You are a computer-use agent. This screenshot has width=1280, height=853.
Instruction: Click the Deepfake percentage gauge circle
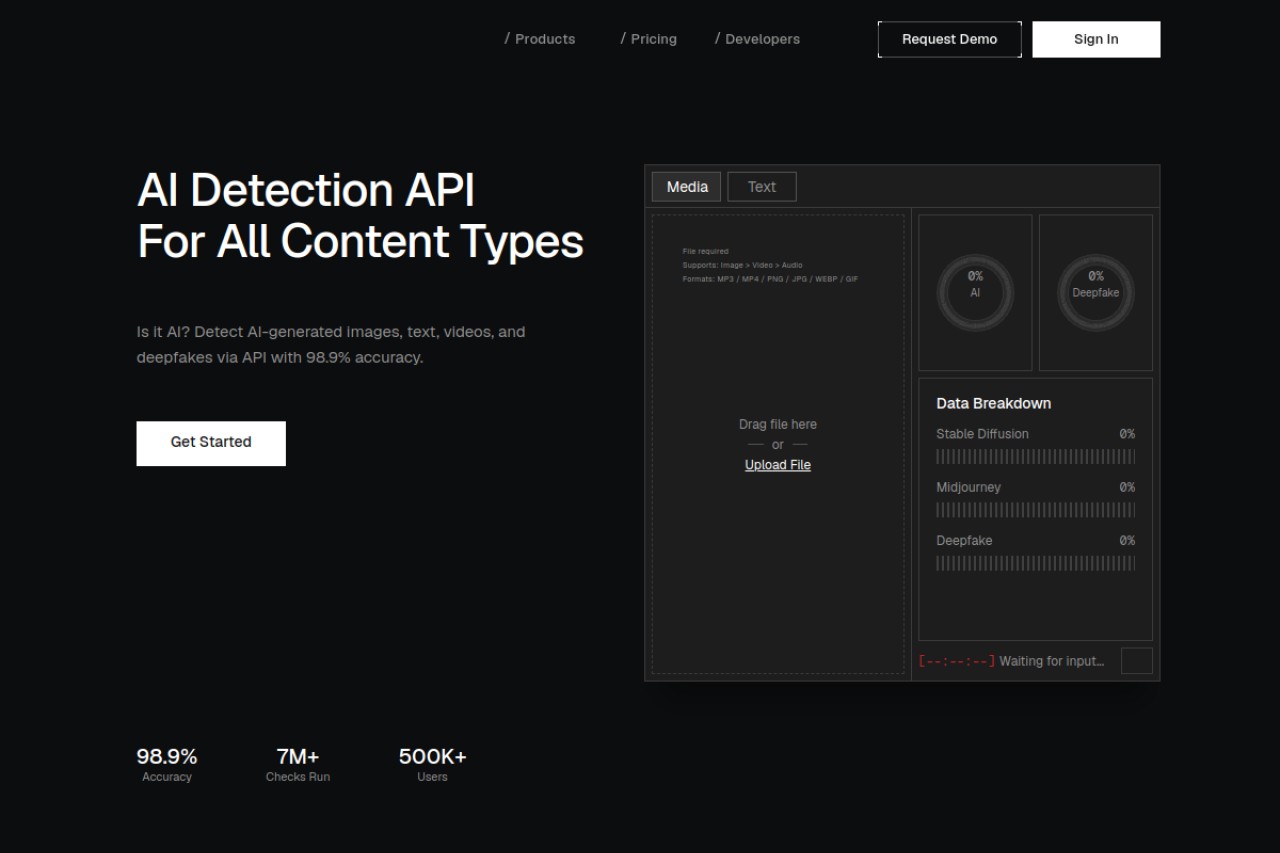point(1096,293)
